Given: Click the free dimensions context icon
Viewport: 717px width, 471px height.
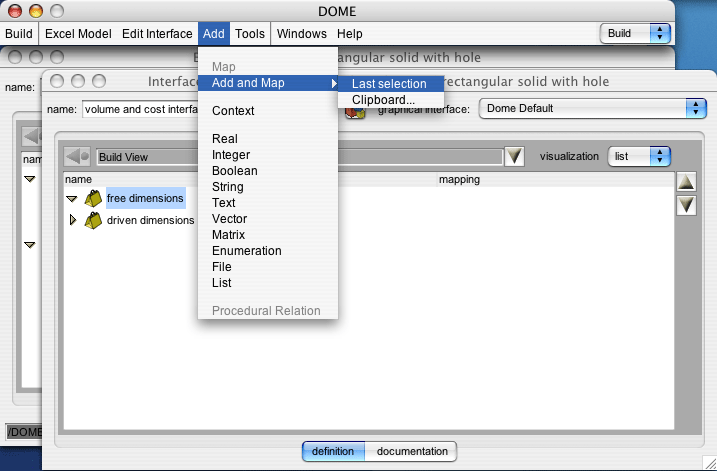Looking at the screenshot, I should (93, 198).
